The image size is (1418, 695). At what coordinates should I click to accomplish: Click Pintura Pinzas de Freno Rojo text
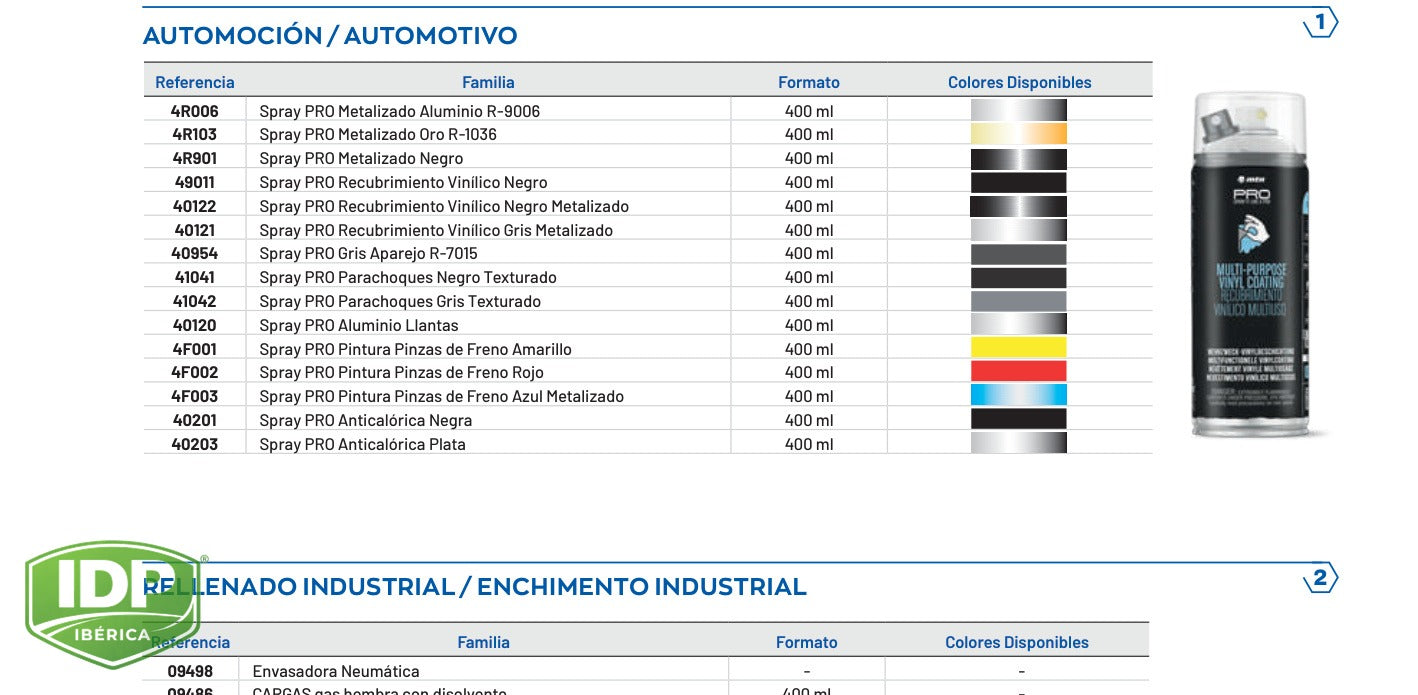(441, 372)
